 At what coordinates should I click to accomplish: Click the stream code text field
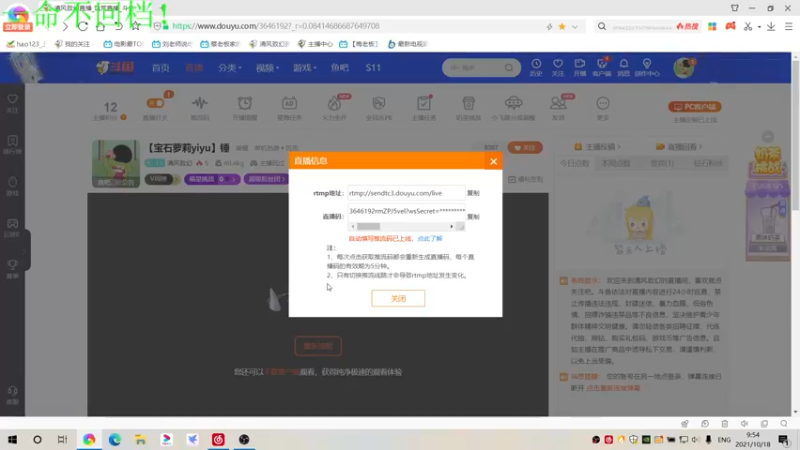pyautogui.click(x=406, y=211)
